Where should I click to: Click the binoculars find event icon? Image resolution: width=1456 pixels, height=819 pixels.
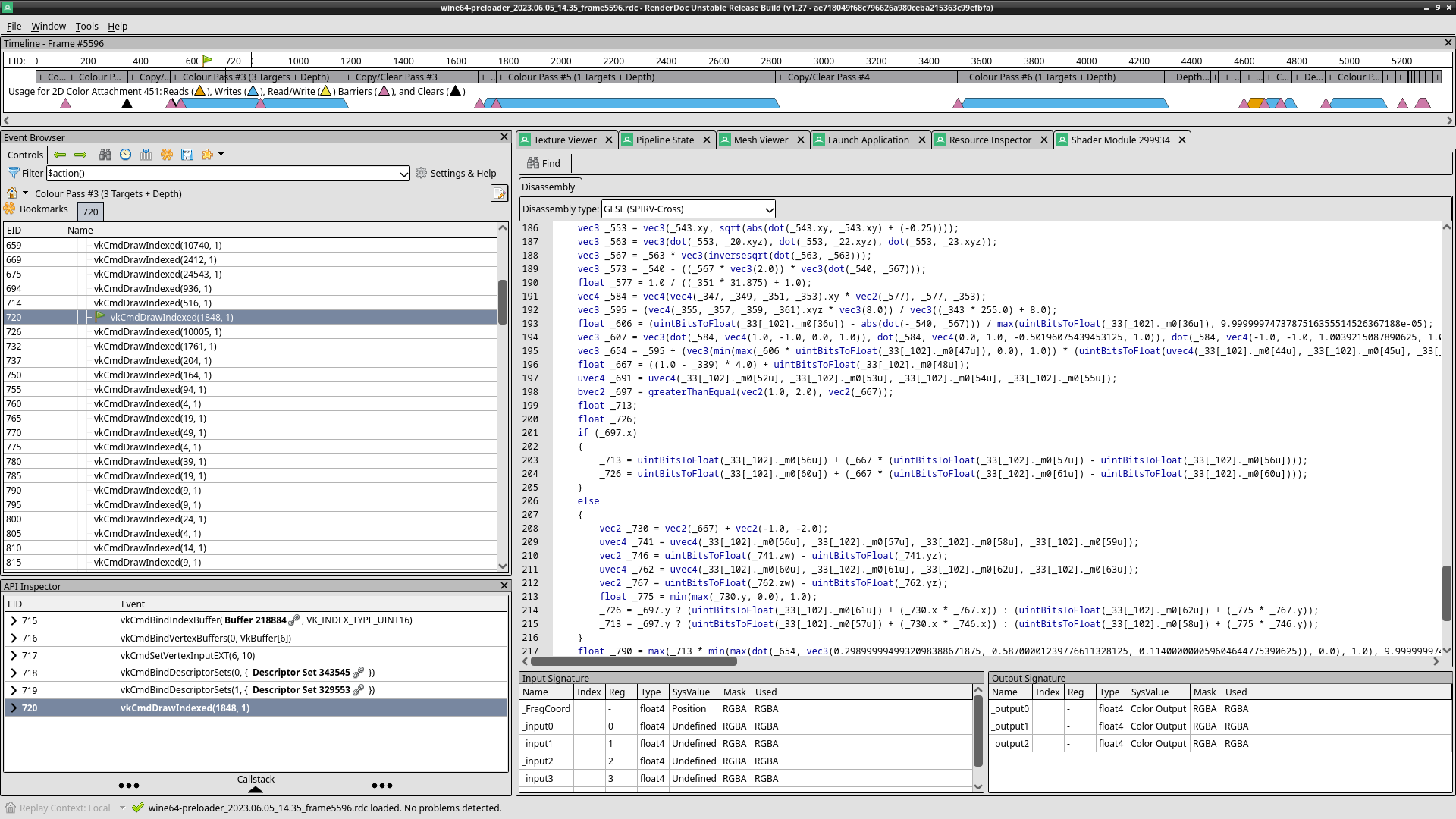tap(105, 155)
